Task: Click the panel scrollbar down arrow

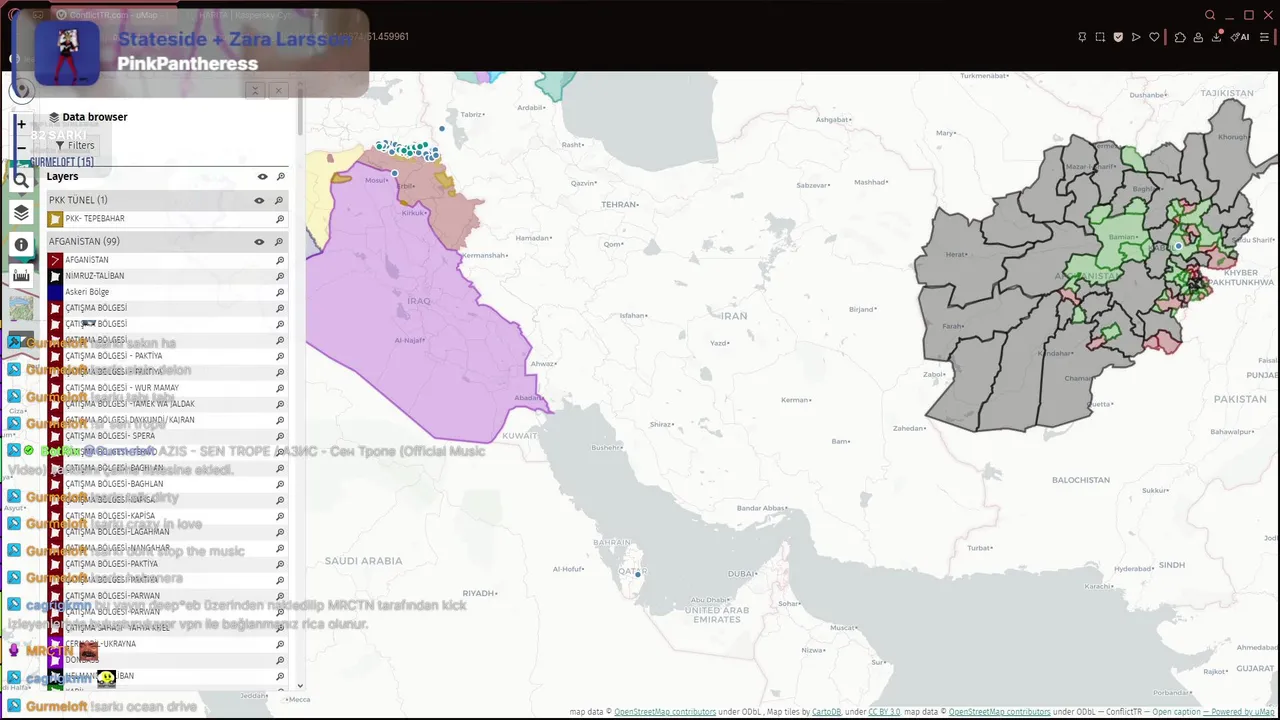Action: [300, 687]
